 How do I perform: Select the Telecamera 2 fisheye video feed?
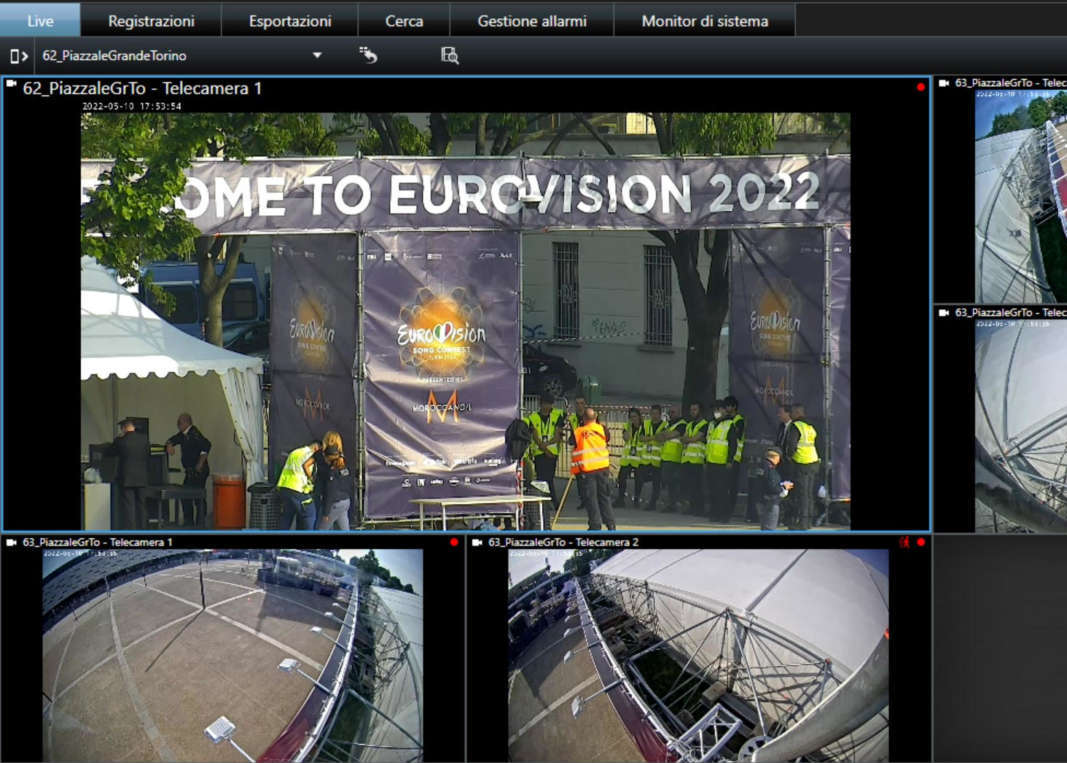coord(698,655)
